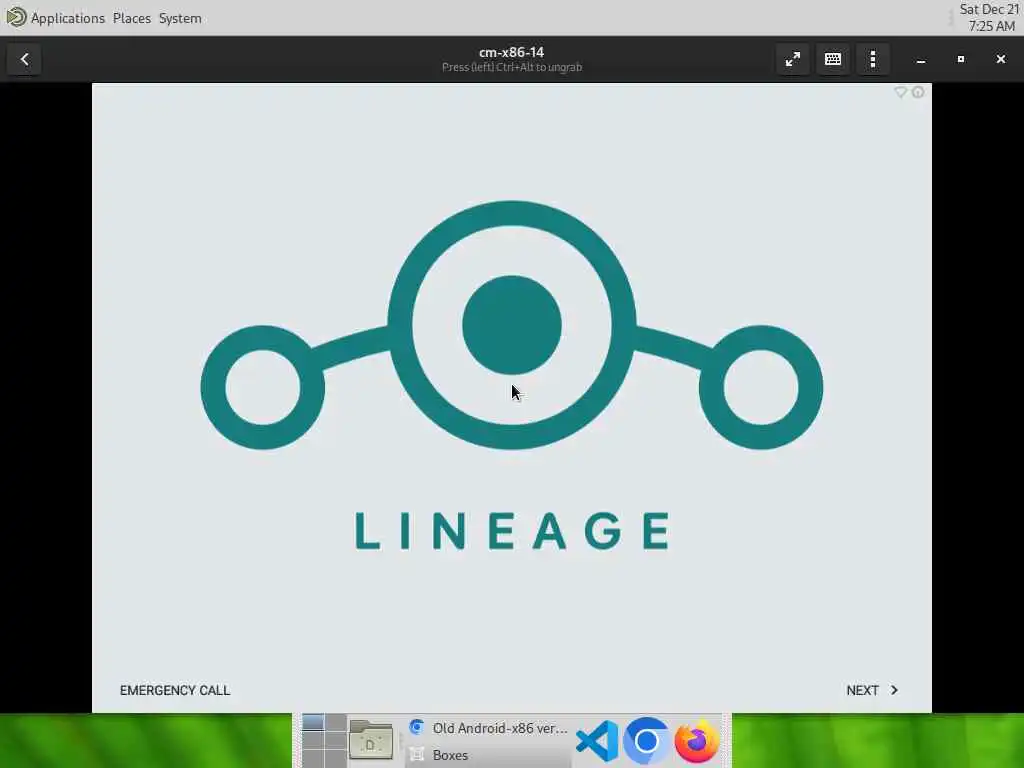This screenshot has height=768, width=1024.
Task: Toggle fullscreen mode in Boxes
Action: coord(793,59)
